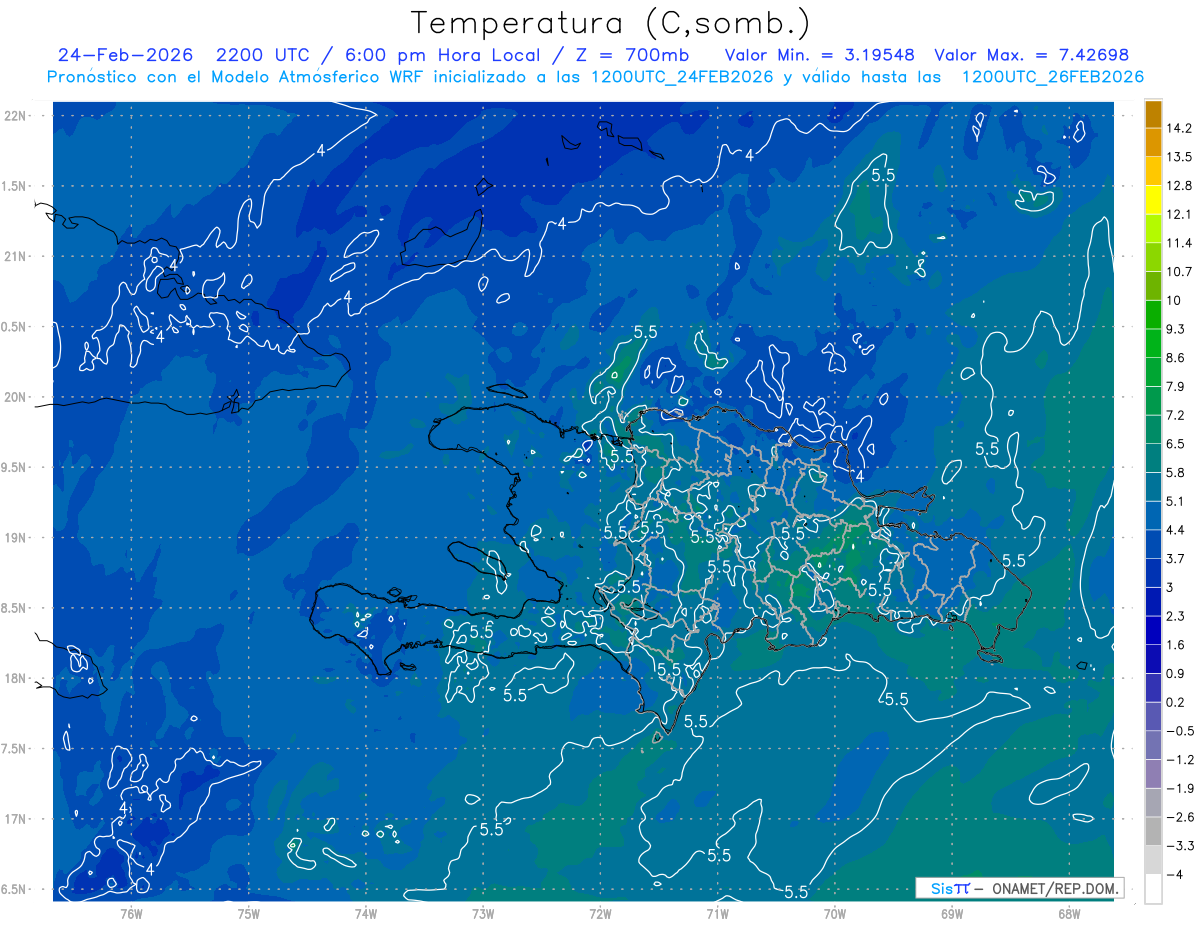
Task: Click the "1.6" value on the color scale
Action: 1177,645
